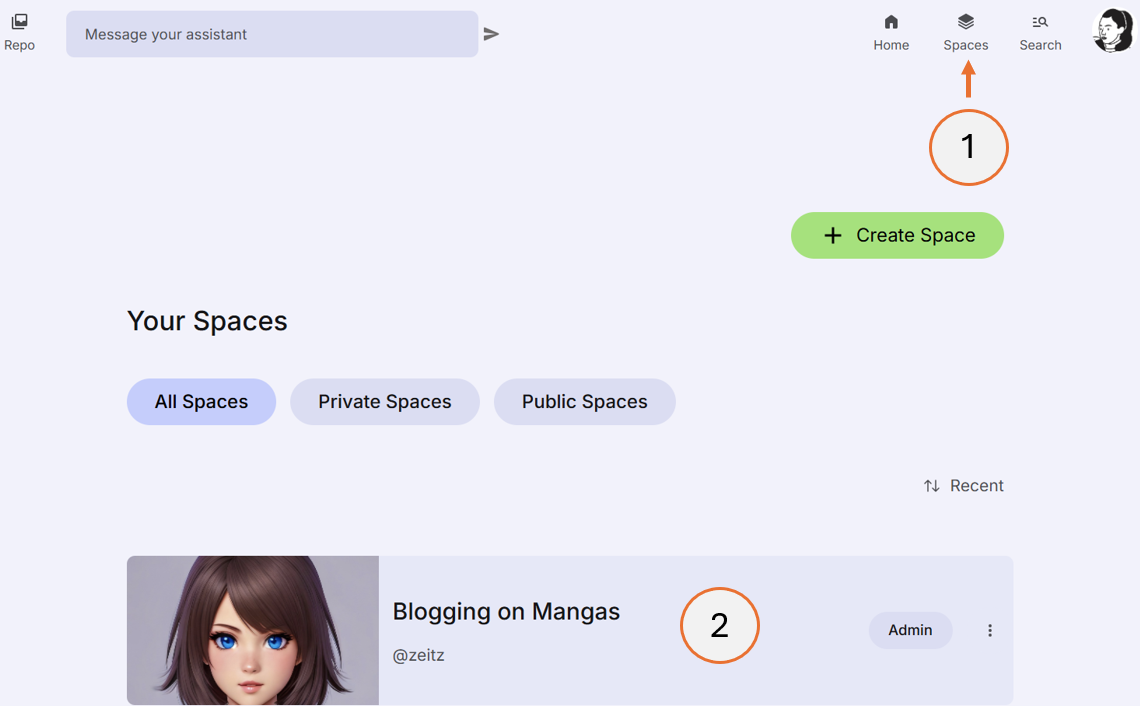Image resolution: width=1140 pixels, height=706 pixels.
Task: Open the Blogging on Mangas space link
Action: tap(506, 611)
